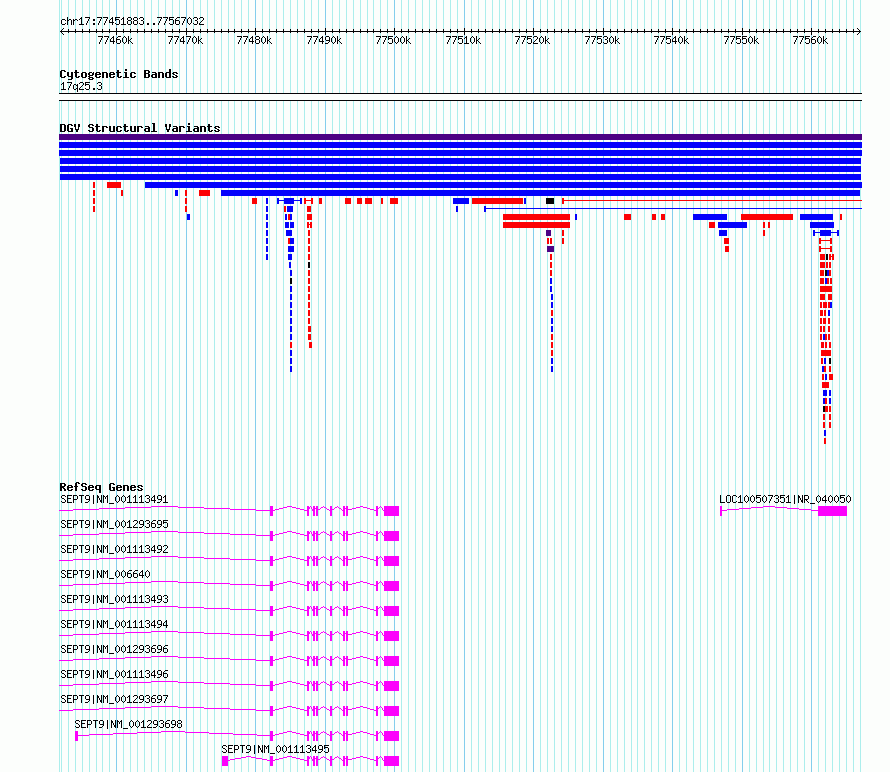
Task: Open SEPT9|NM_001113492 transcript label
Action: (114, 549)
